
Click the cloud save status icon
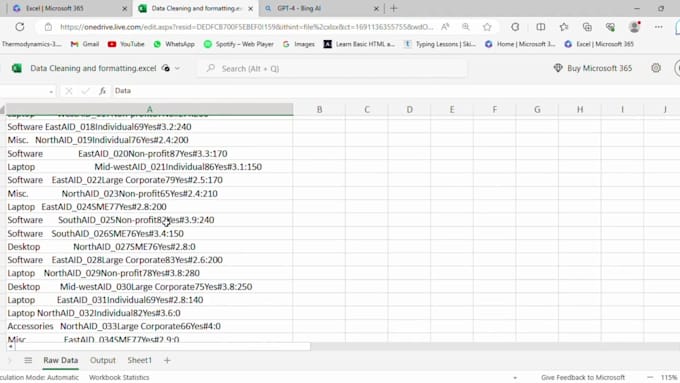pos(166,68)
